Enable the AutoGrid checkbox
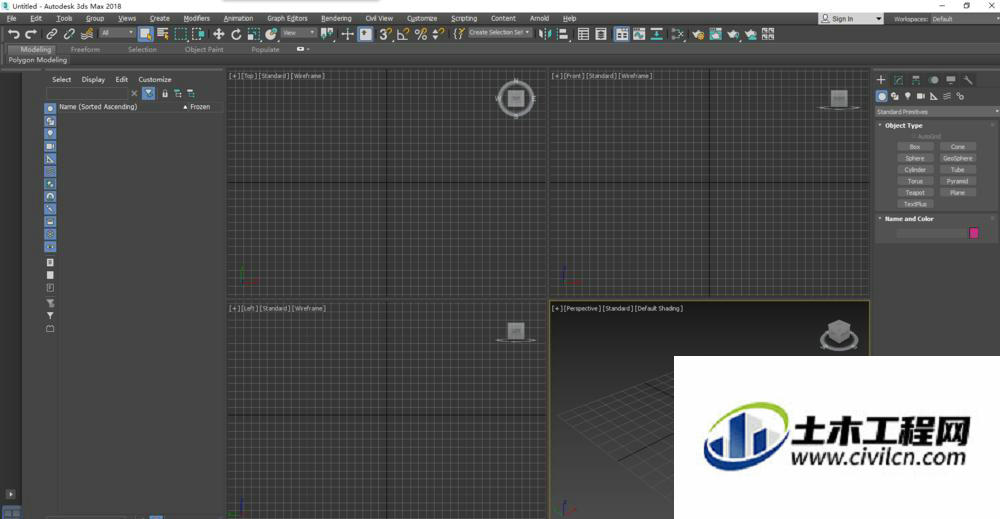The width and height of the screenshot is (1000, 519). [913, 136]
